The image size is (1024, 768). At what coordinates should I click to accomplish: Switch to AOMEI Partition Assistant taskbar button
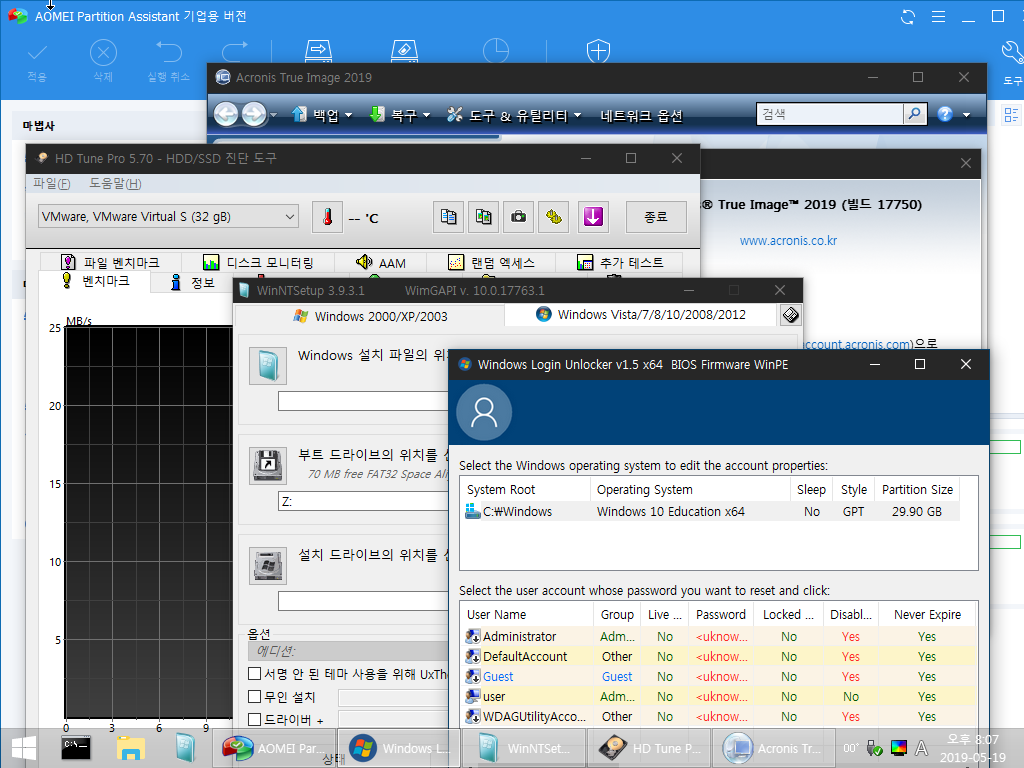point(276,748)
